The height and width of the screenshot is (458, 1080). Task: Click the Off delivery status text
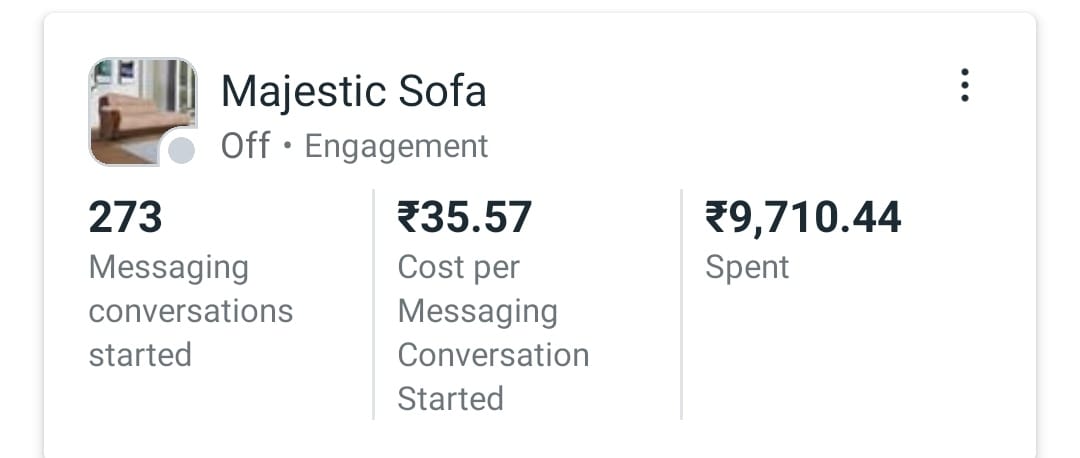[245, 146]
